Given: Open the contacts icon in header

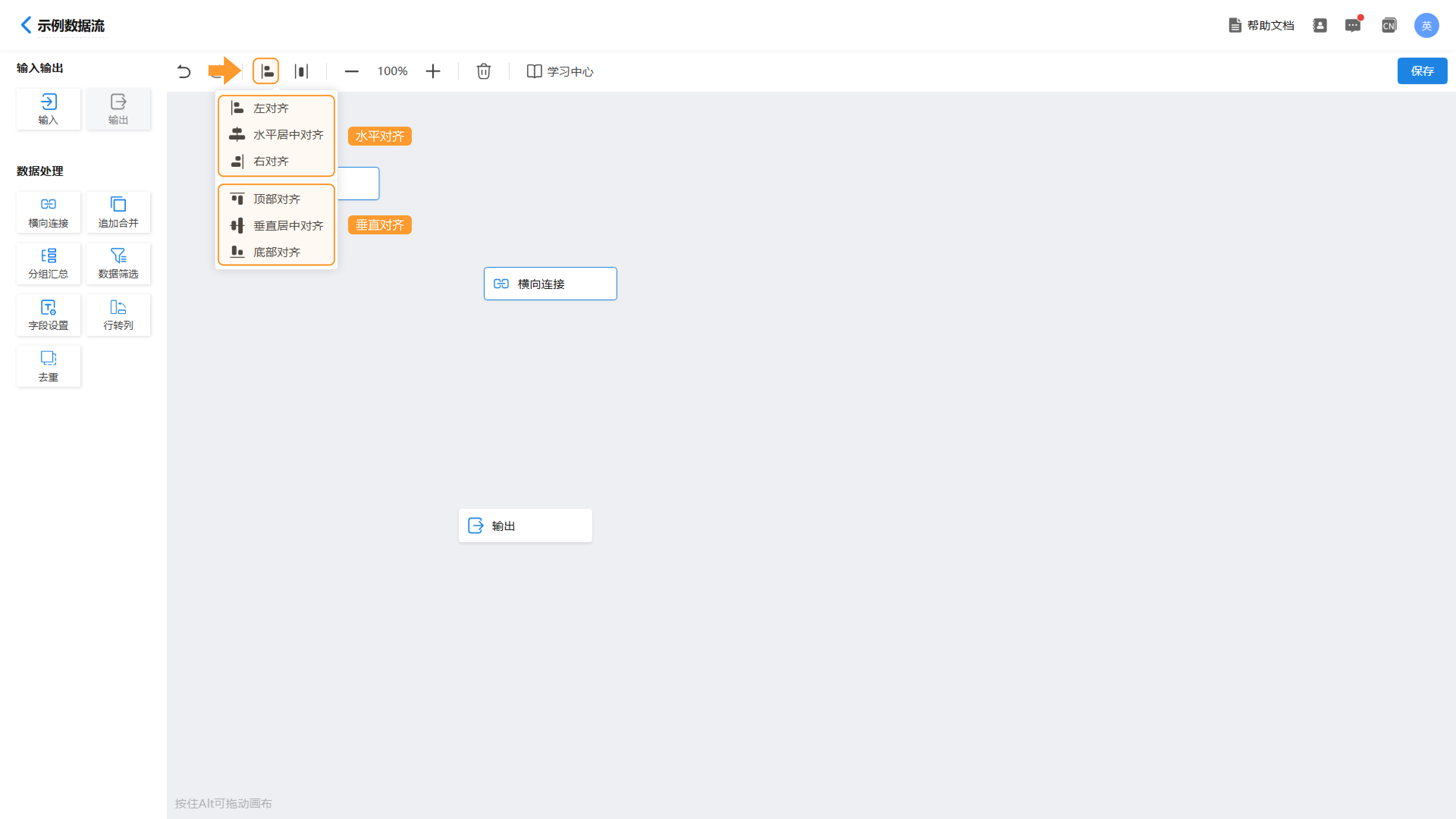Looking at the screenshot, I should pyautogui.click(x=1320, y=25).
